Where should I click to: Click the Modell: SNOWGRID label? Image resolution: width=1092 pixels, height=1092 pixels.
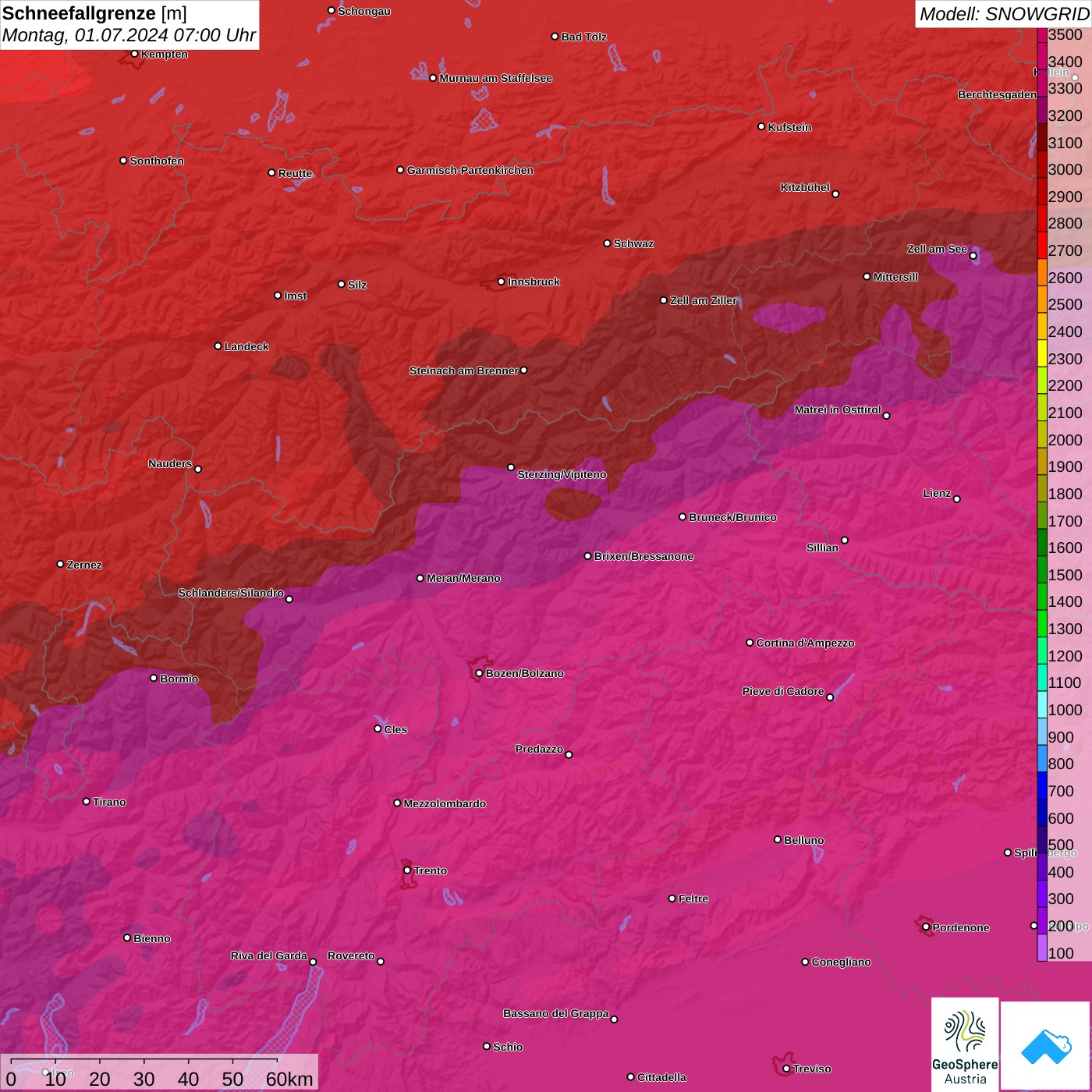tap(1004, 13)
